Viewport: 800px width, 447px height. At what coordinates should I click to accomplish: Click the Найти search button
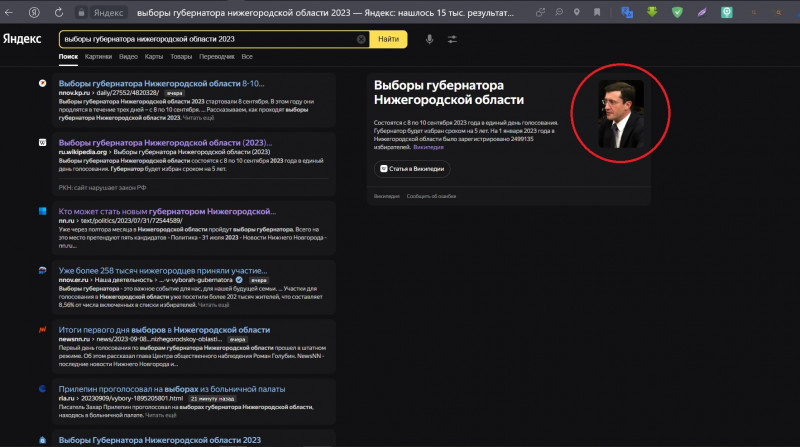coord(388,39)
